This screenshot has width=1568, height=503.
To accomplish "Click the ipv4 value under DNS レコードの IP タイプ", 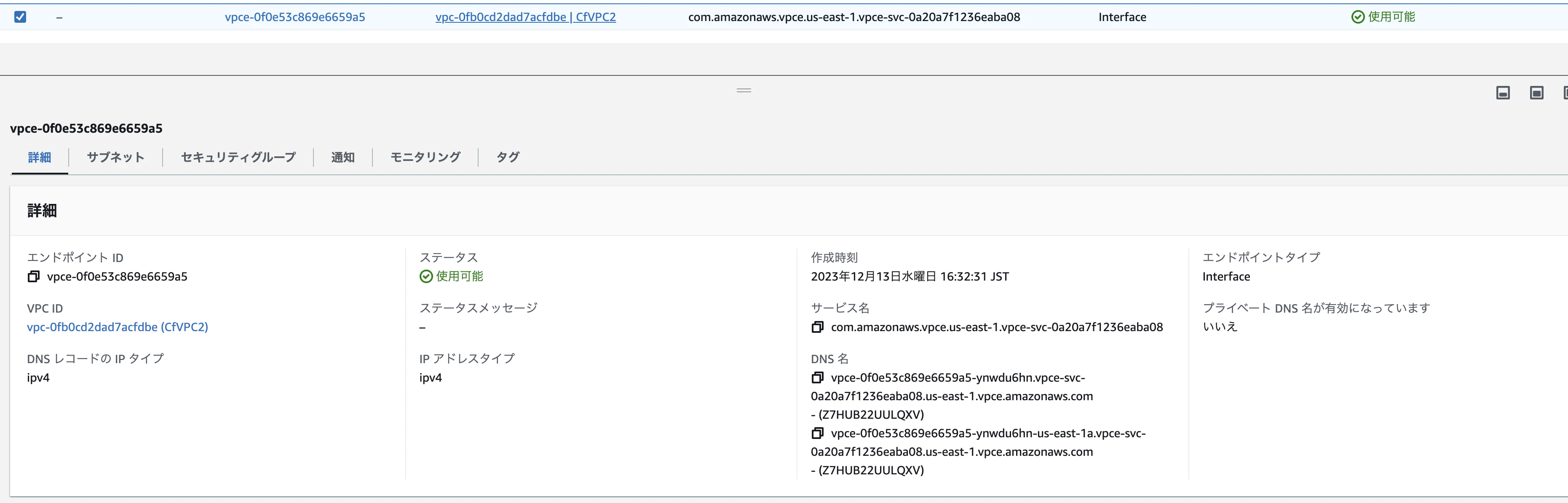I will [38, 377].
